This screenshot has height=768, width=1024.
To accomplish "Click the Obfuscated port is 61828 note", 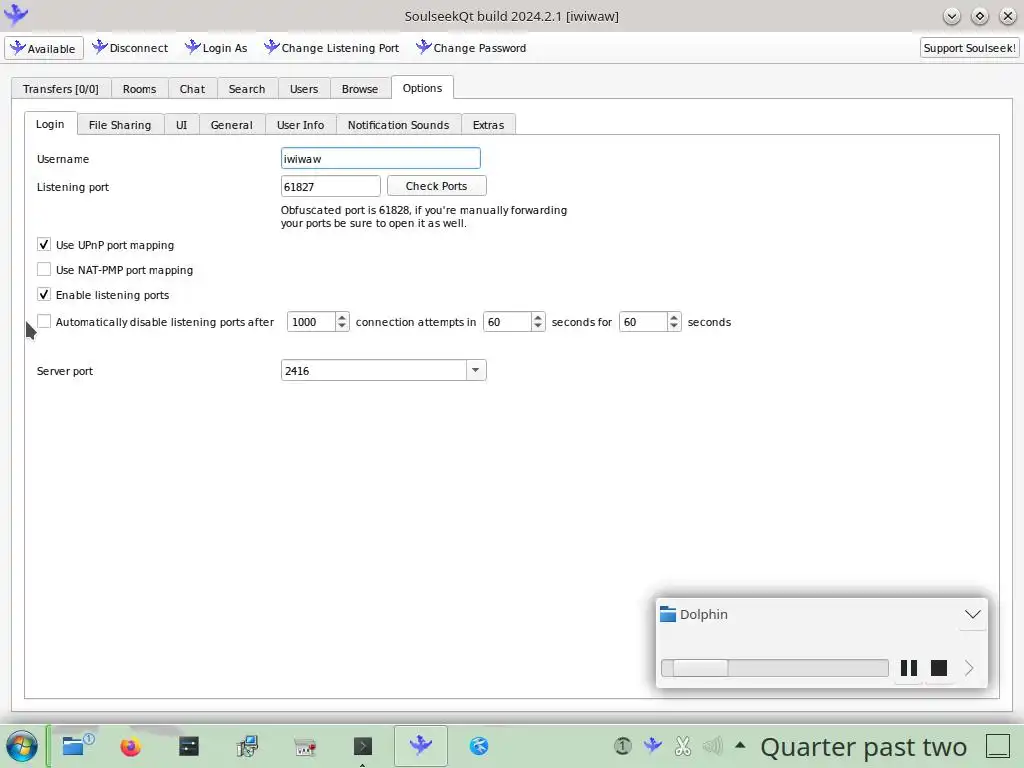I will coord(424,216).
